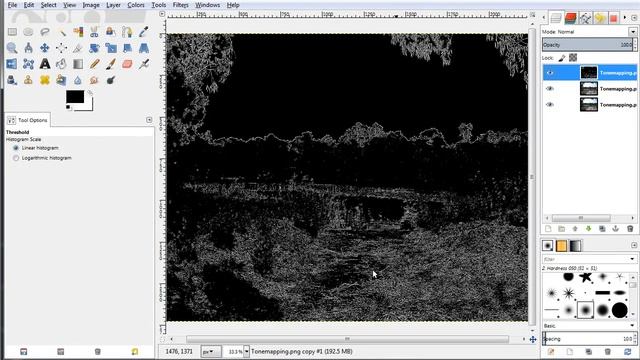Viewport: 640px width, 360px height.
Task: Select the Blend gradient tool
Action: [x=78, y=64]
